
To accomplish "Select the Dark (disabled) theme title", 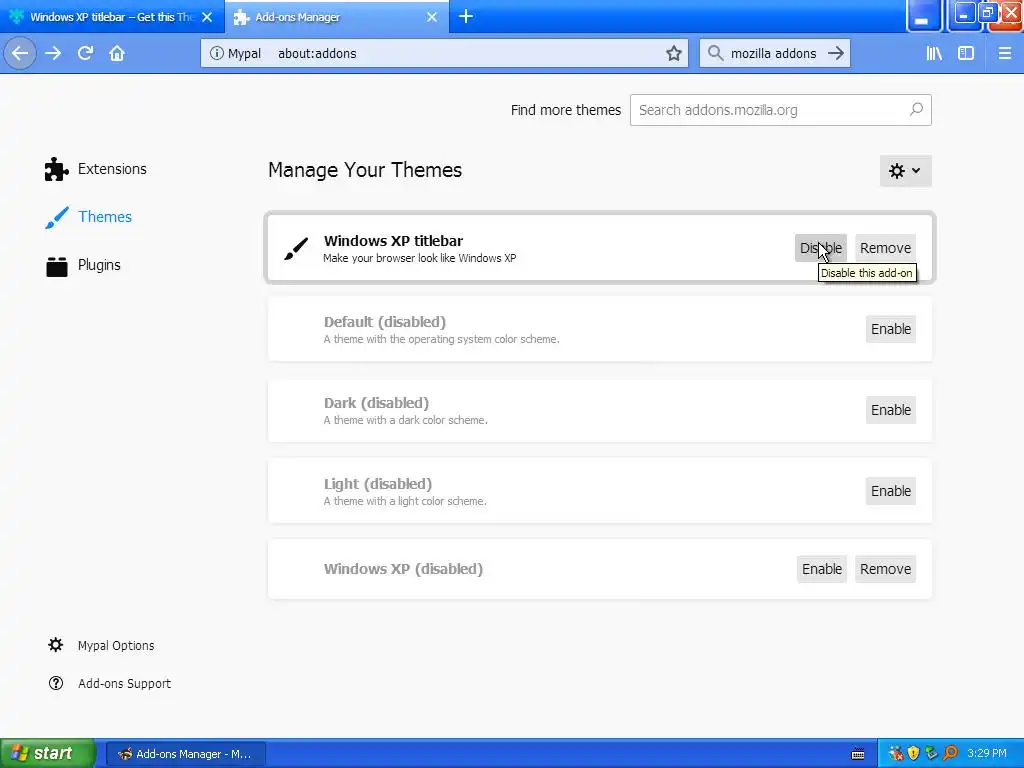I will pos(376,403).
